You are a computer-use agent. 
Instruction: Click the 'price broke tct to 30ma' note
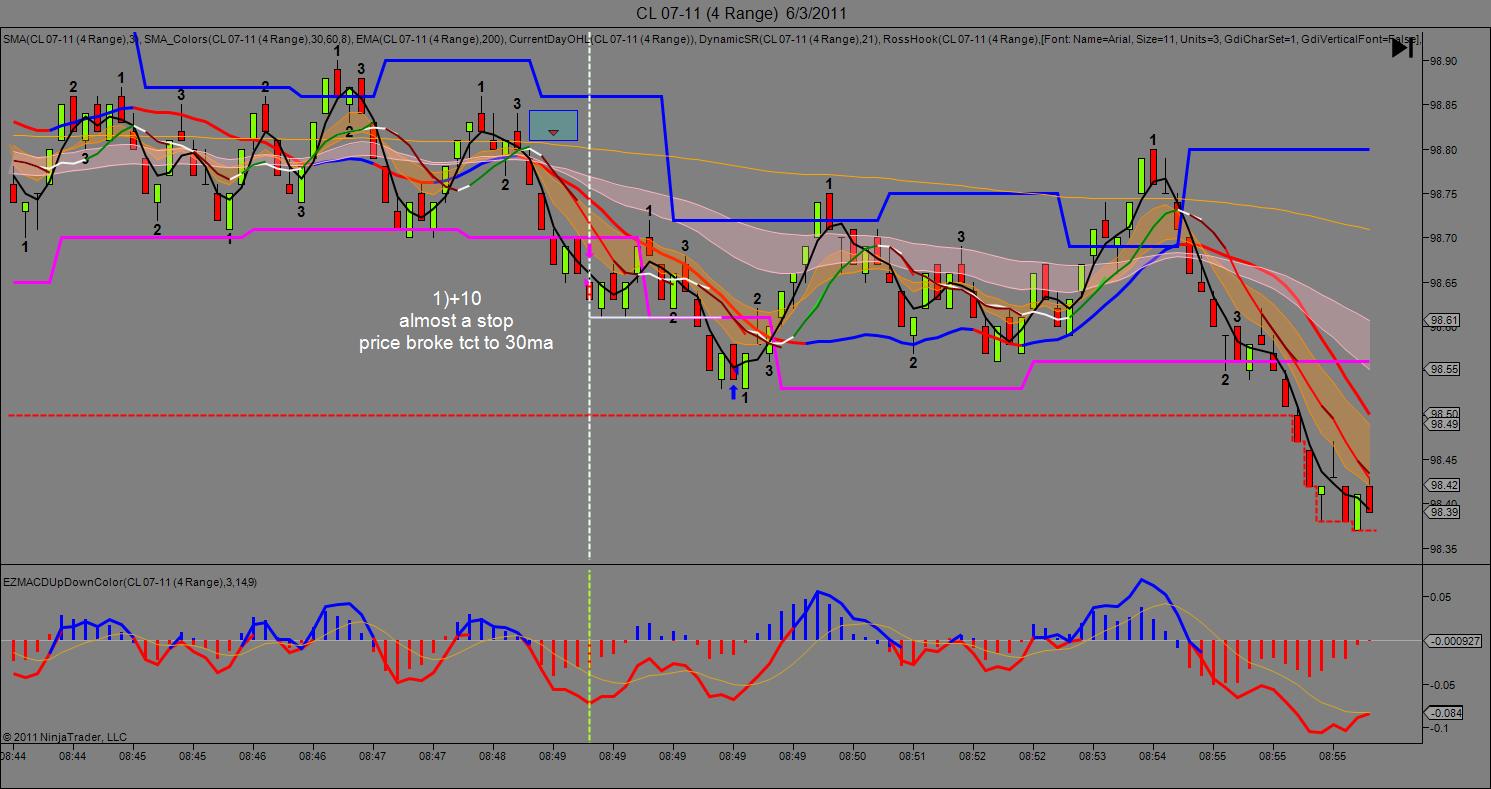point(456,343)
